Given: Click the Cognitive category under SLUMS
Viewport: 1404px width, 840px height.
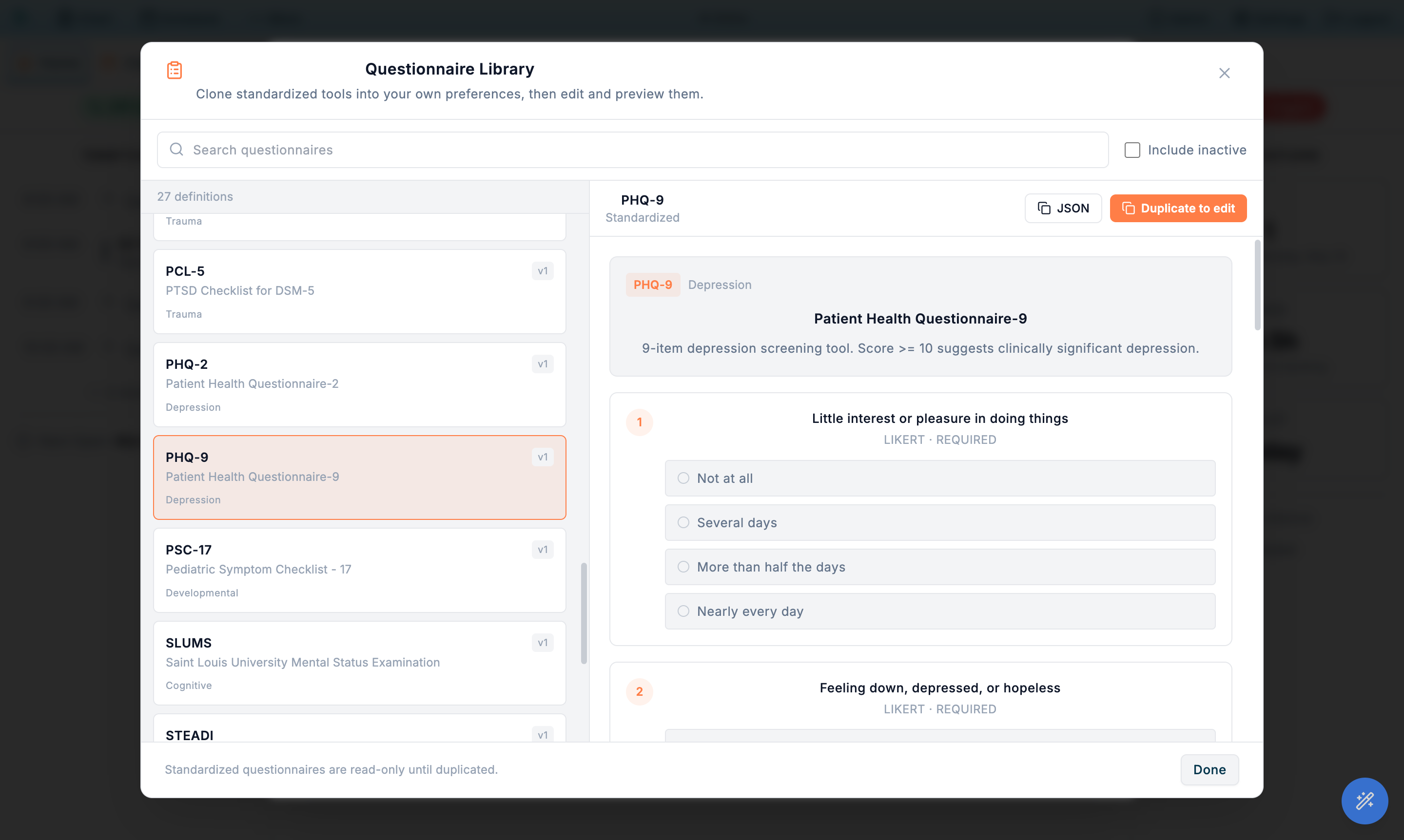Looking at the screenshot, I should click(x=189, y=686).
